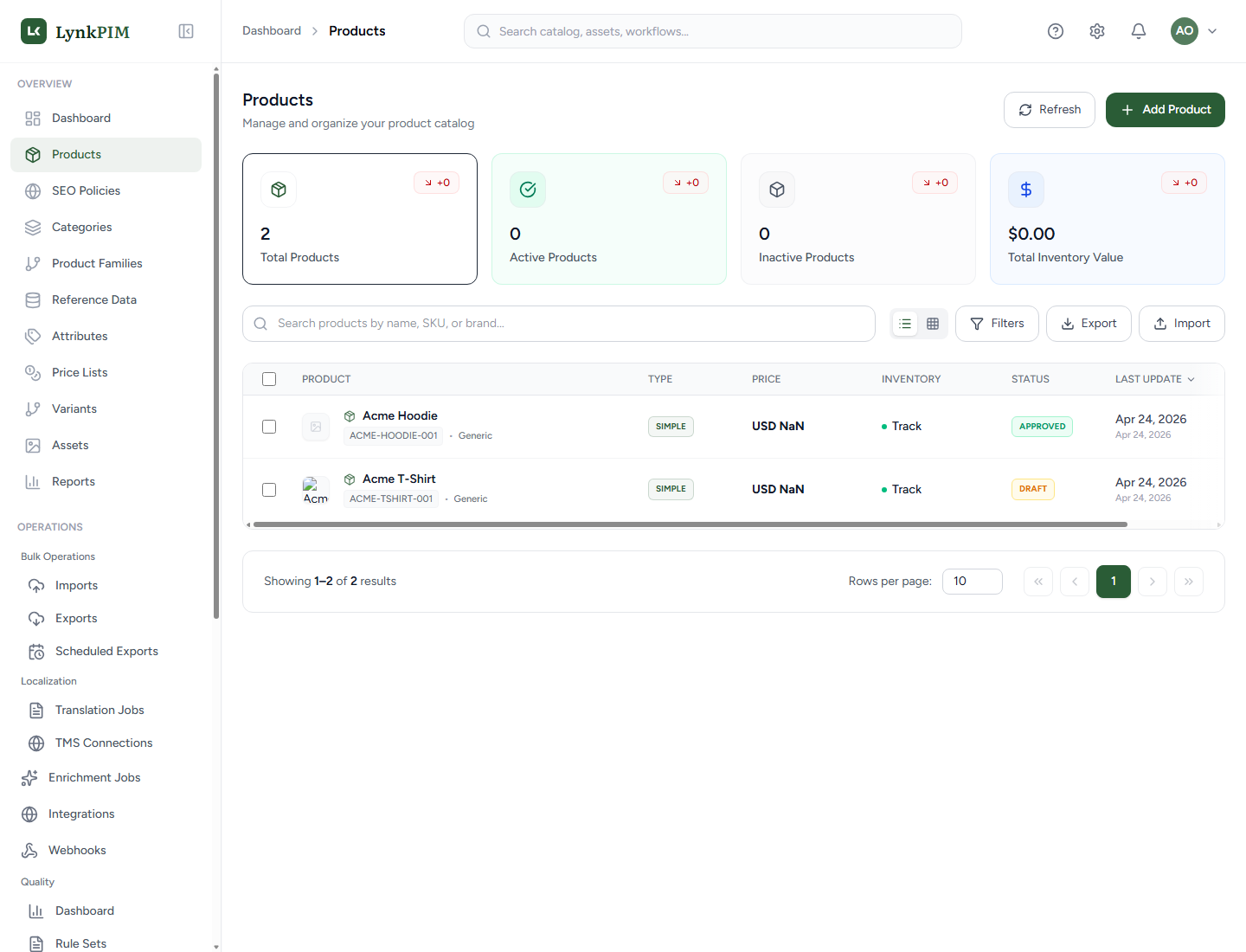Click the Inactive Products cube icon
The image size is (1246, 952).
pos(777,190)
